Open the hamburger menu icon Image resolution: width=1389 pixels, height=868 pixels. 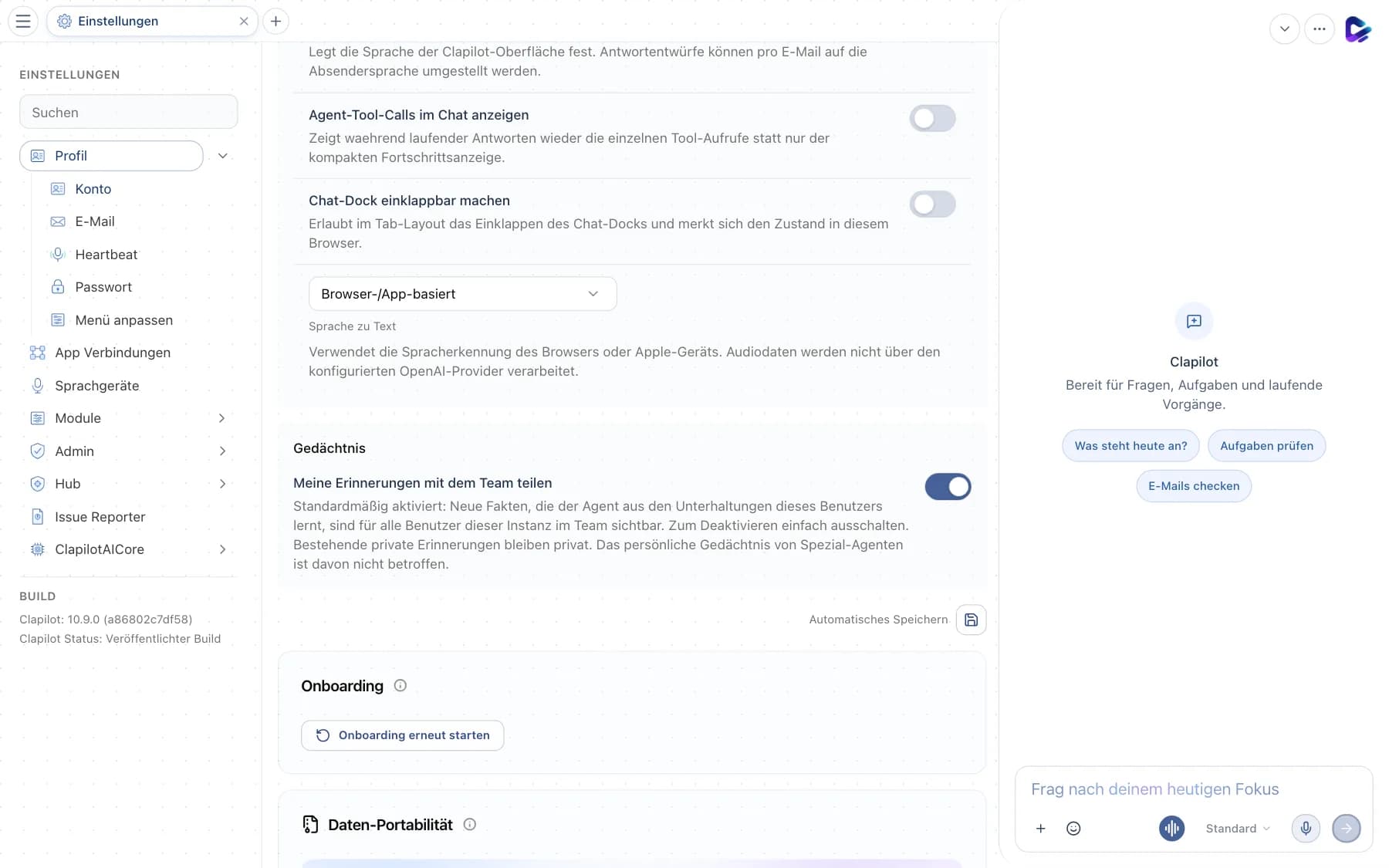click(x=23, y=21)
